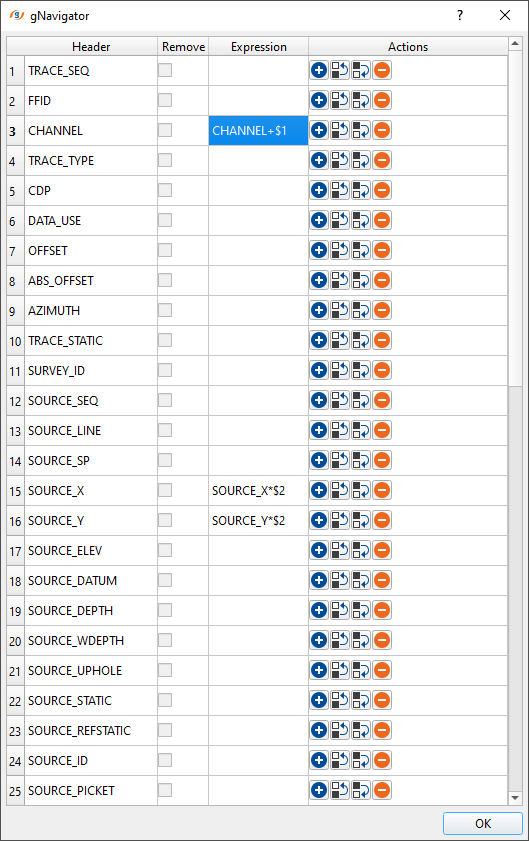Viewport: 529px width, 841px height.
Task: Move the AZIMUTH row up
Action: tap(340, 311)
